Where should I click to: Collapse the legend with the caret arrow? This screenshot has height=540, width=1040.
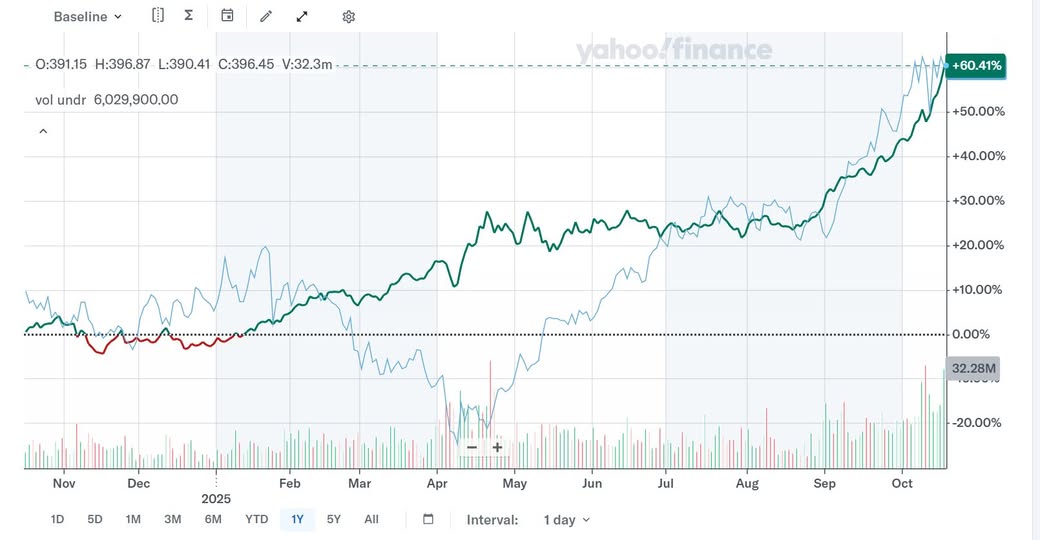click(x=43, y=131)
